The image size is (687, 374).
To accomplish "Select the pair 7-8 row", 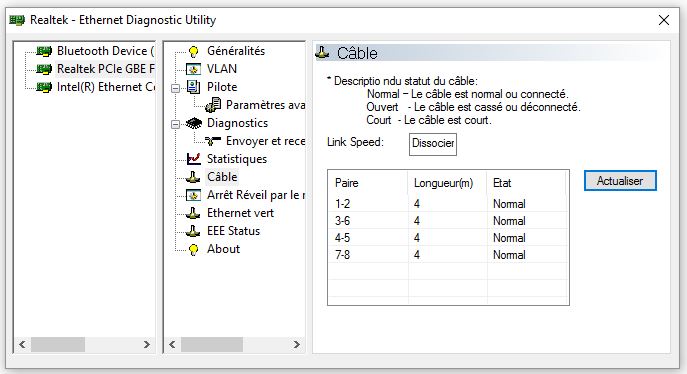I will click(x=448, y=255).
